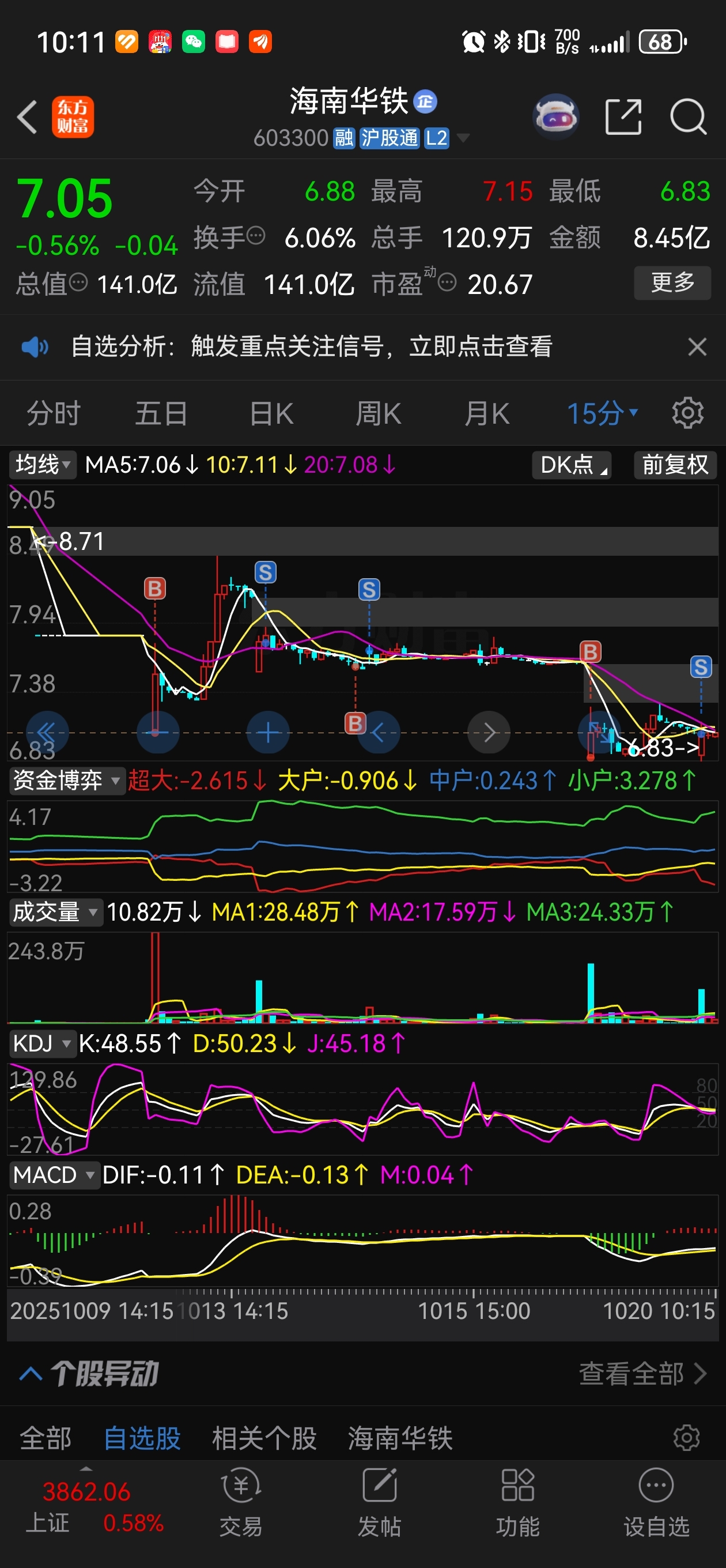Image resolution: width=726 pixels, height=1568 pixels.
Task: Tap the 更多 button
Action: click(672, 282)
